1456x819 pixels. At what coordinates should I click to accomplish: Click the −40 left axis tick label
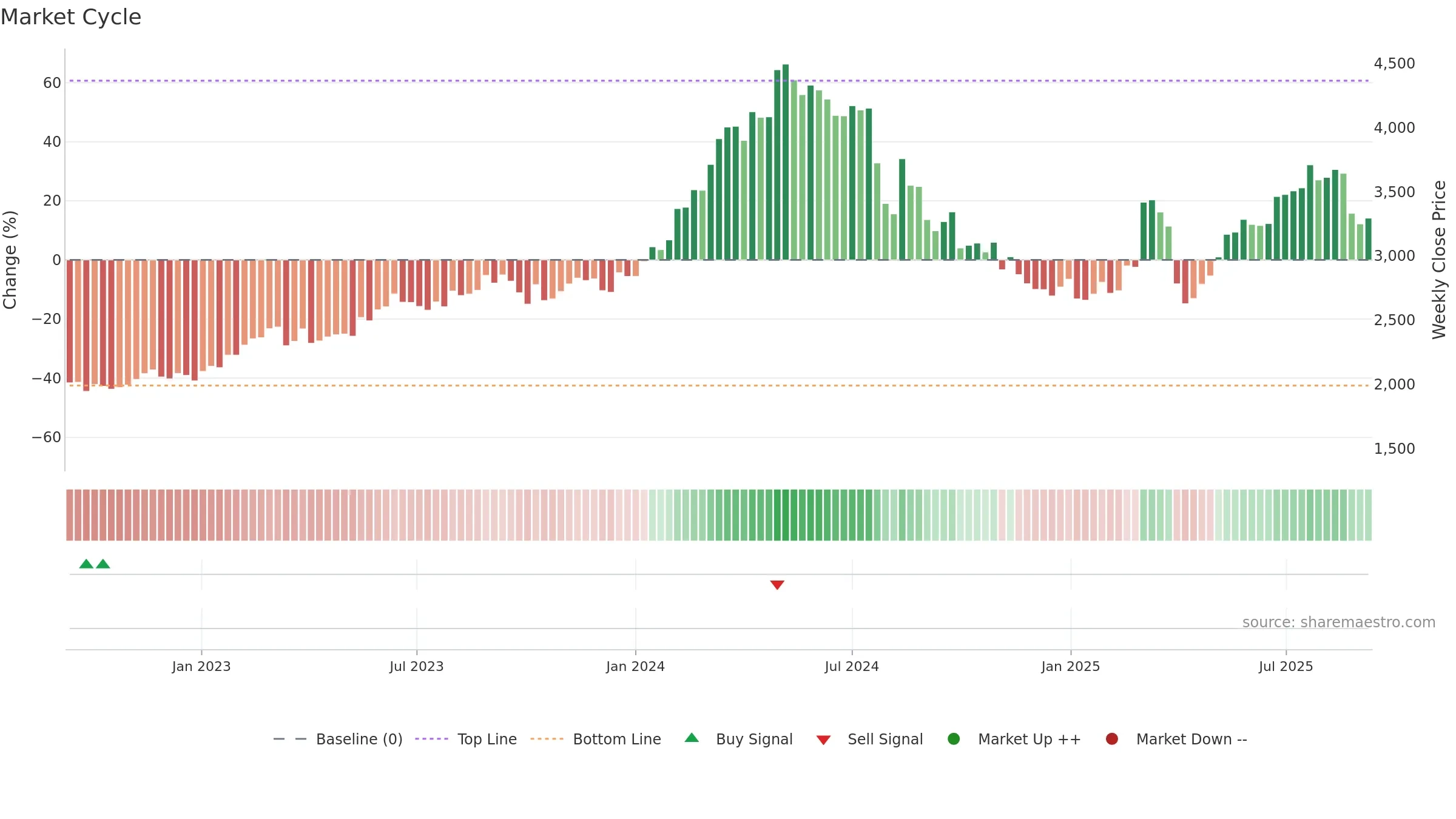pos(47,379)
